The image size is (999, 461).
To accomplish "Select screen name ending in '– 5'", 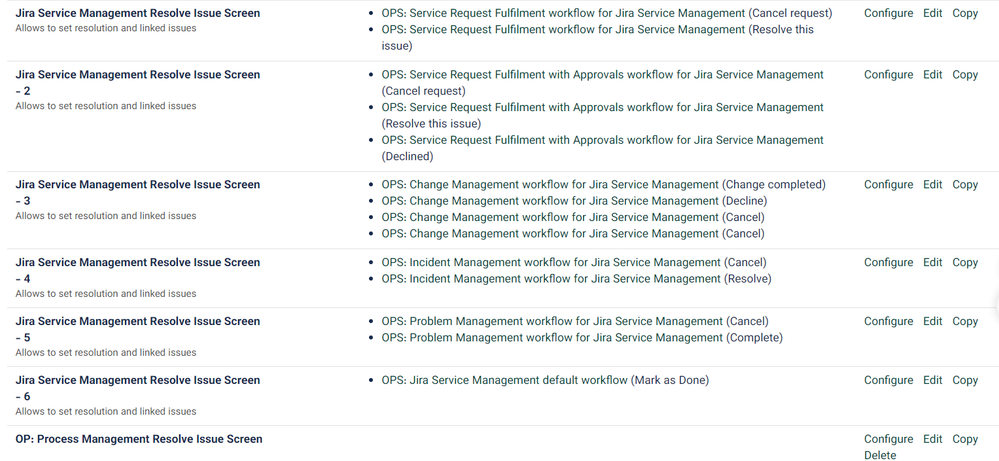I will click(138, 330).
